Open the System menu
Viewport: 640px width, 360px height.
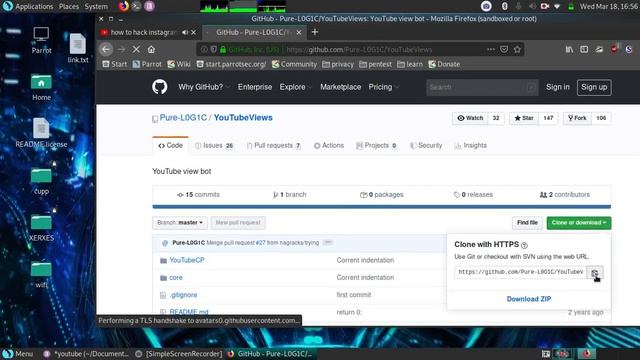[x=96, y=6]
